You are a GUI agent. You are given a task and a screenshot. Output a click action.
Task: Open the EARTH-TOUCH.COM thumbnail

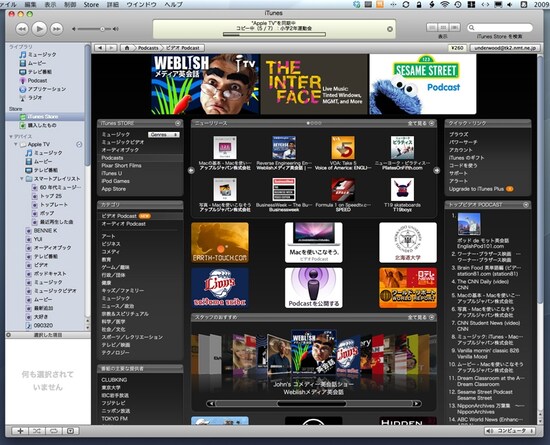(220, 242)
